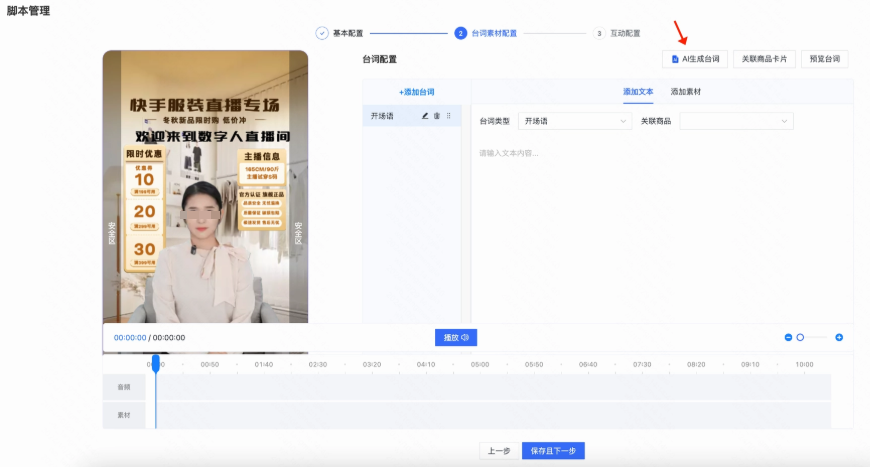Viewport: 870px width, 467px height.
Task: Click the blue timeline playhead marker
Action: click(x=156, y=364)
